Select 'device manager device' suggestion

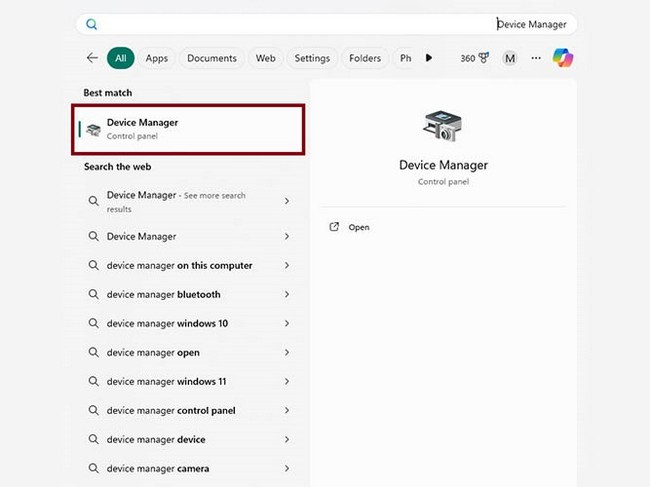pos(188,439)
